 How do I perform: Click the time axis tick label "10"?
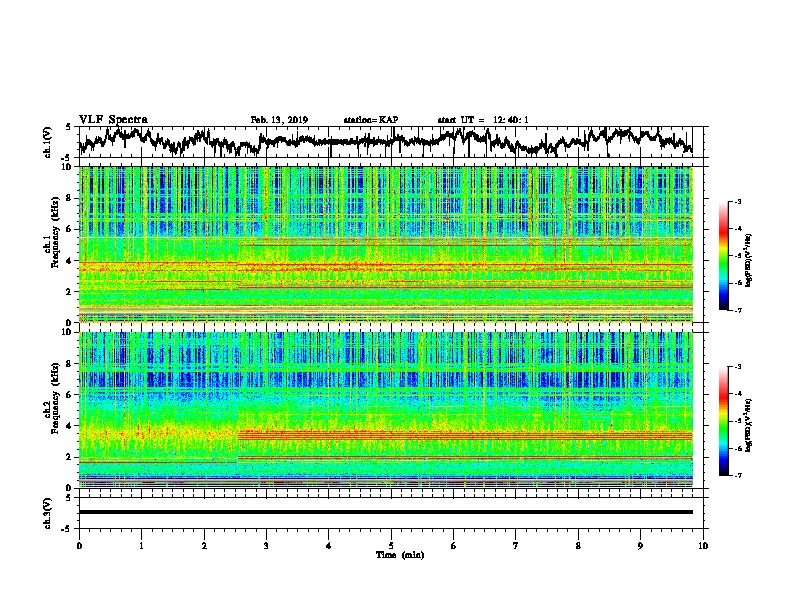pyautogui.click(x=703, y=546)
